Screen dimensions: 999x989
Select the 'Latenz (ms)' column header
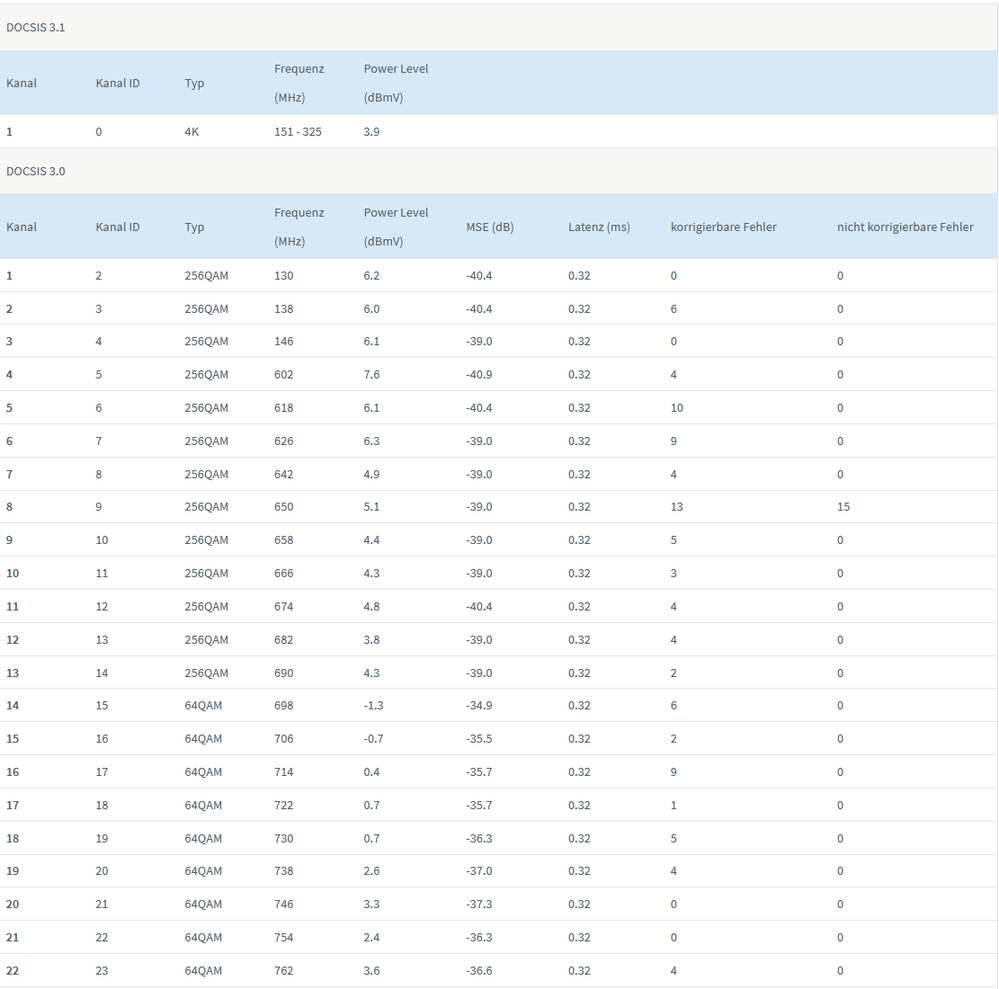tap(599, 227)
